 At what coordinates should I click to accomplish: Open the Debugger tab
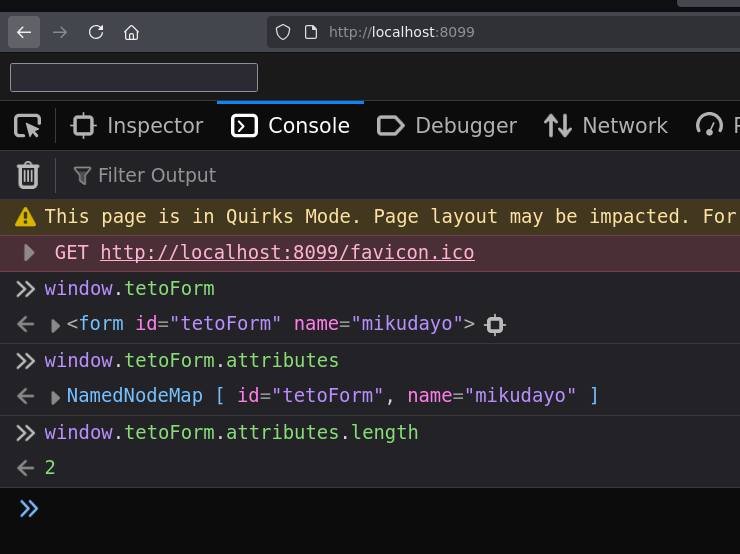(x=446, y=126)
